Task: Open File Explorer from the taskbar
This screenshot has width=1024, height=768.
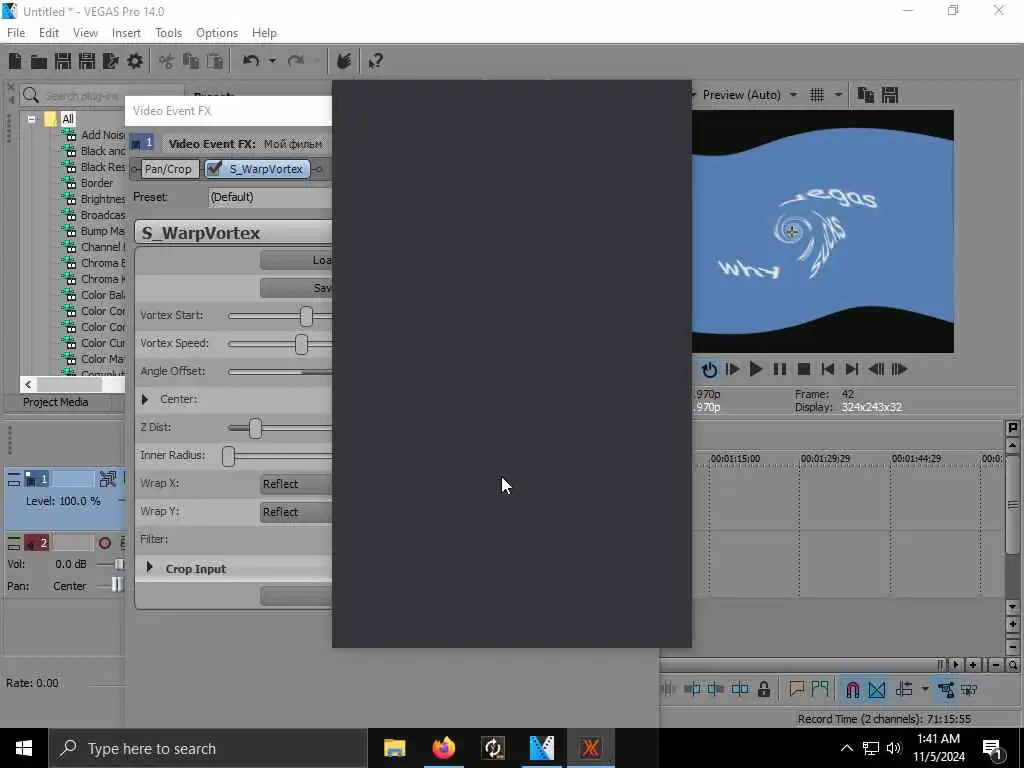Action: coord(394,748)
